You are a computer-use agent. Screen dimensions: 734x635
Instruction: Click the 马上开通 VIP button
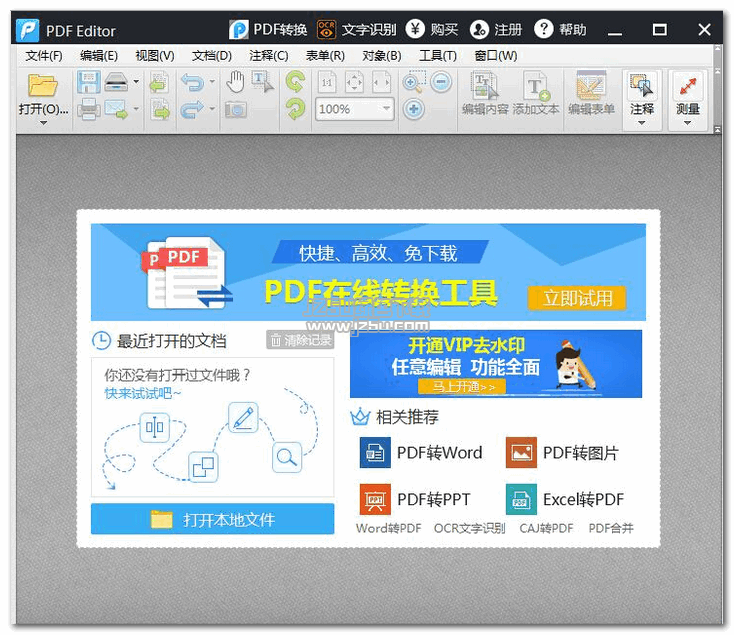(x=462, y=387)
